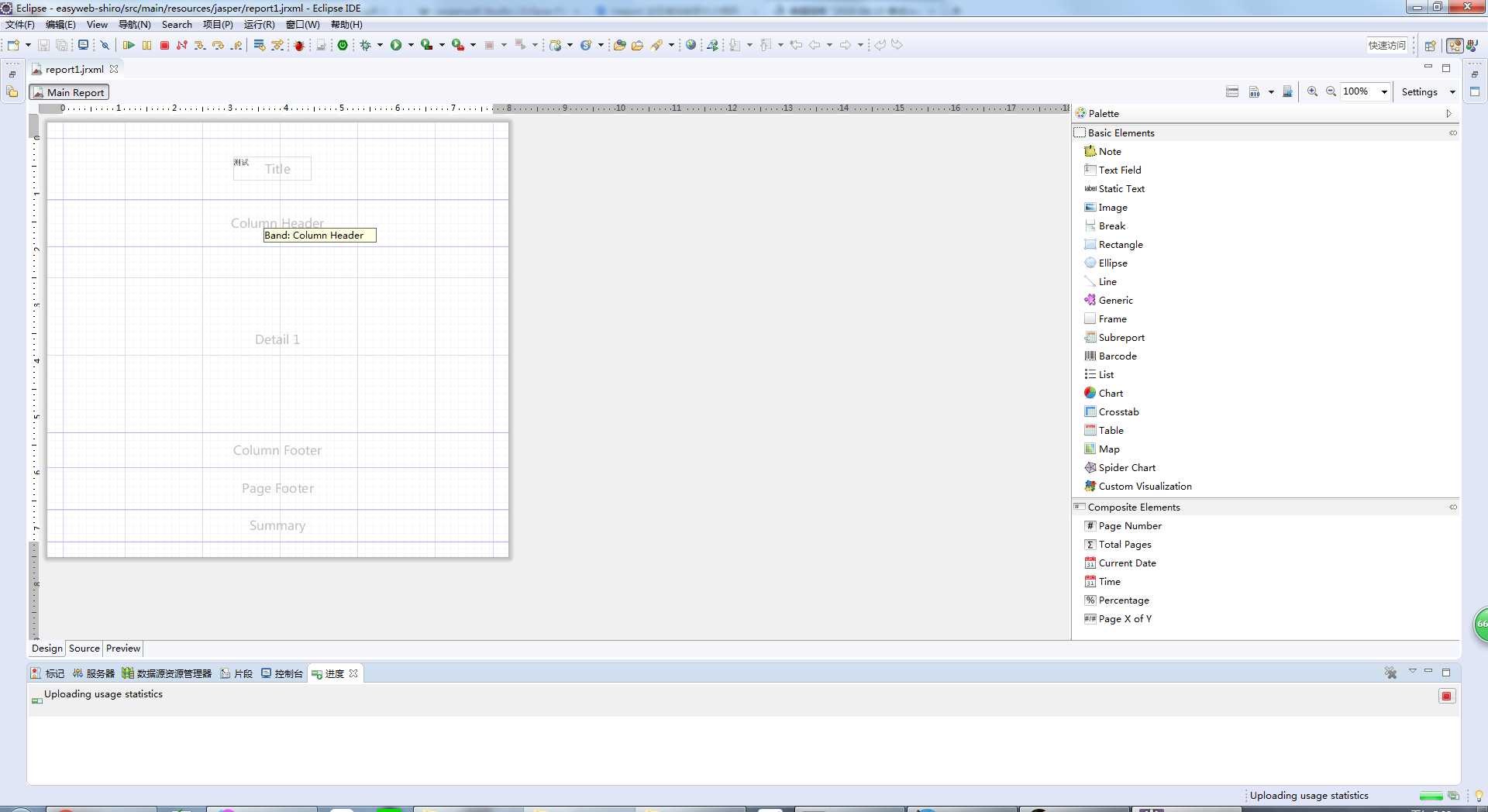The width and height of the screenshot is (1488, 812).
Task: Click the red ladybug debug icon
Action: 299,45
